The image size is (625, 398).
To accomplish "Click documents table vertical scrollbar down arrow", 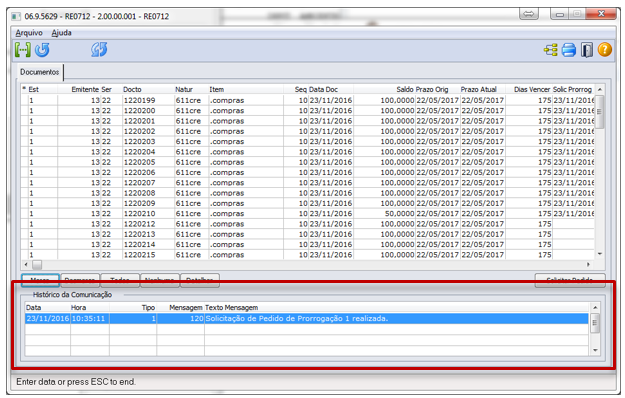I will [x=599, y=254].
